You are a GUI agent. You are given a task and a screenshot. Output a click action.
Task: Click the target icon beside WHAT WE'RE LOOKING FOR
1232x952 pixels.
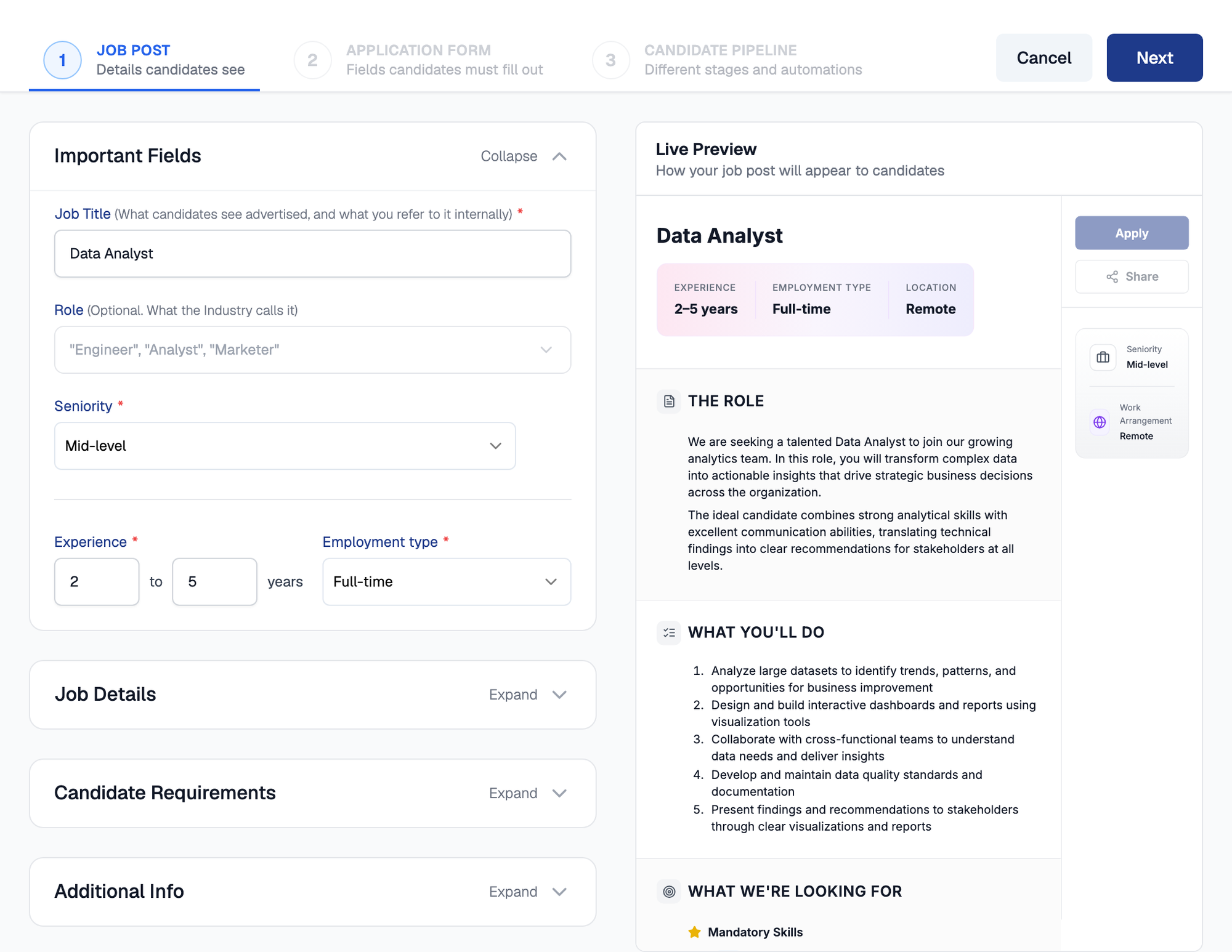[669, 891]
